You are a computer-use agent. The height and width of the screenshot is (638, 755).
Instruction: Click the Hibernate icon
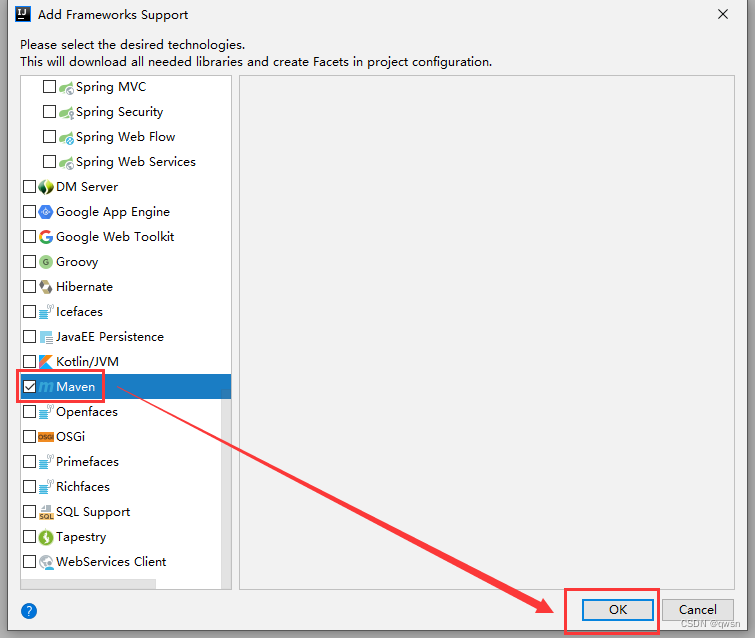point(46,287)
